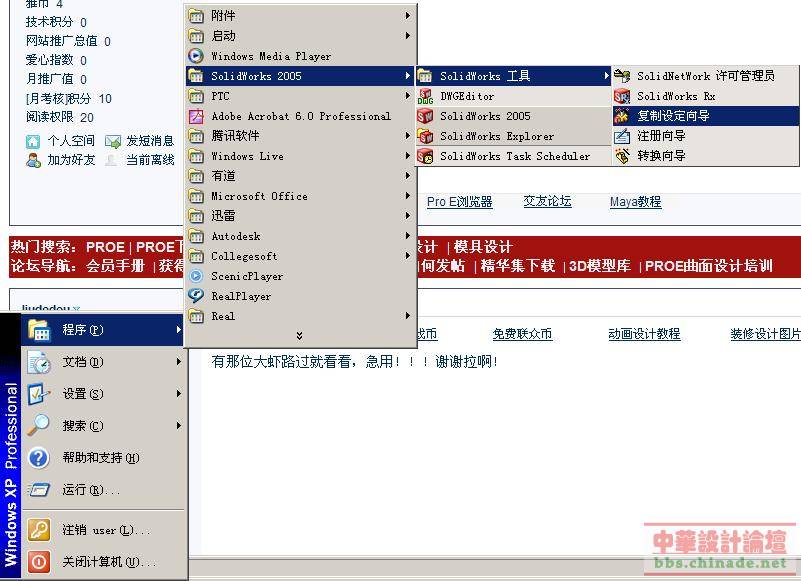Click the 文档 documents icon
Image resolution: width=801 pixels, height=581 pixels.
point(39,362)
